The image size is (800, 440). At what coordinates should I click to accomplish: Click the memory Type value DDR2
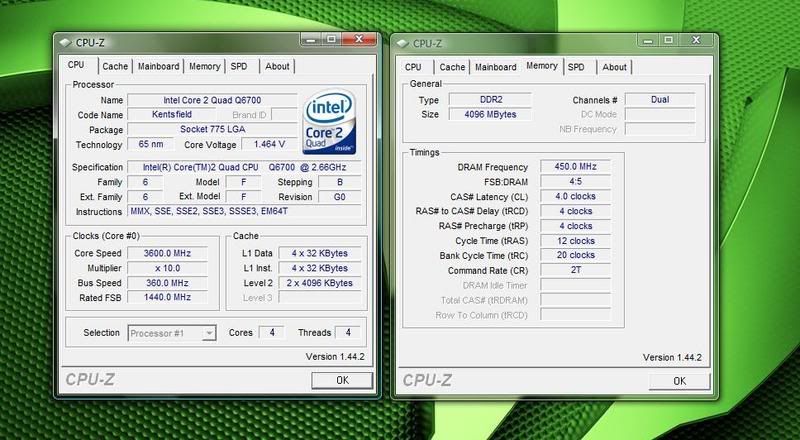[x=490, y=100]
